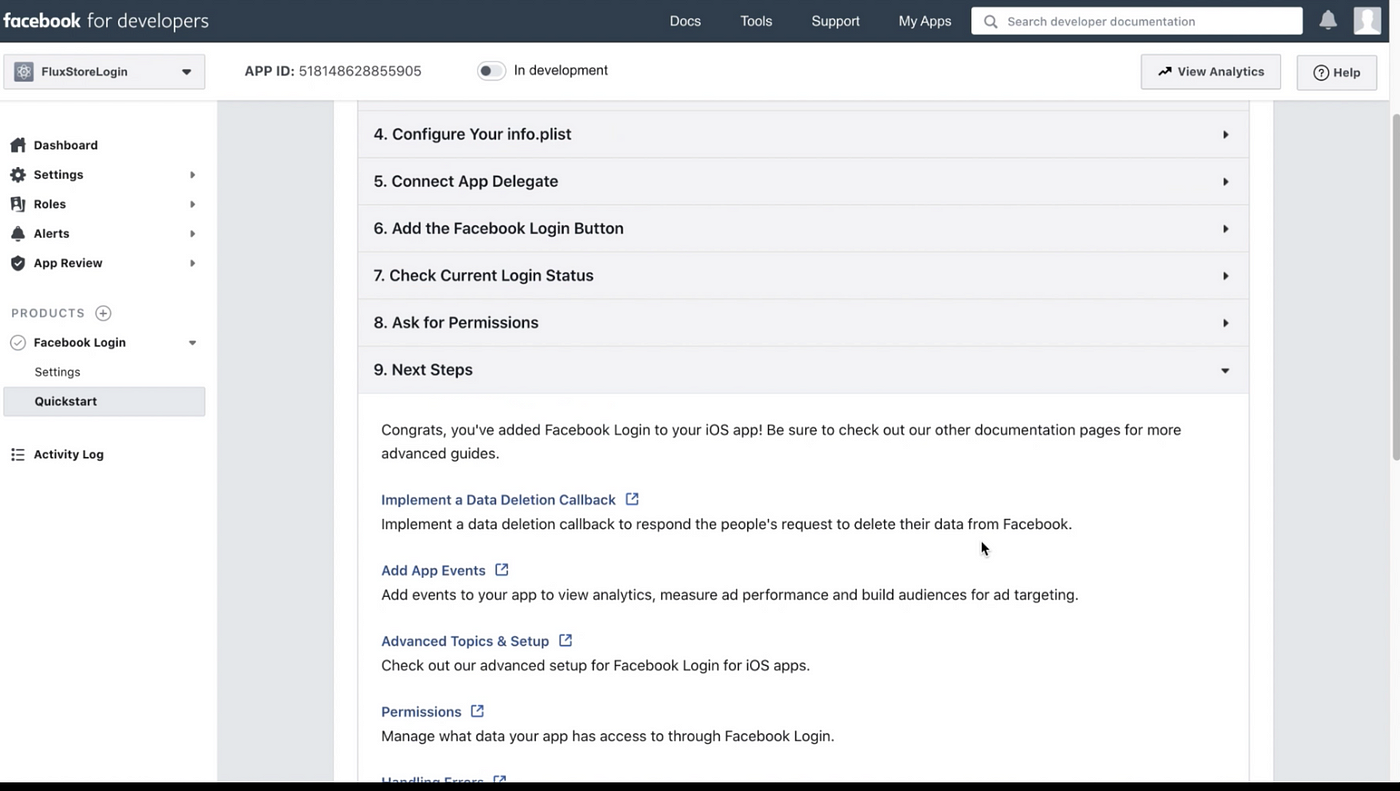The image size is (1400, 791).
Task: Click the Activity Log list icon
Action: [x=18, y=454]
